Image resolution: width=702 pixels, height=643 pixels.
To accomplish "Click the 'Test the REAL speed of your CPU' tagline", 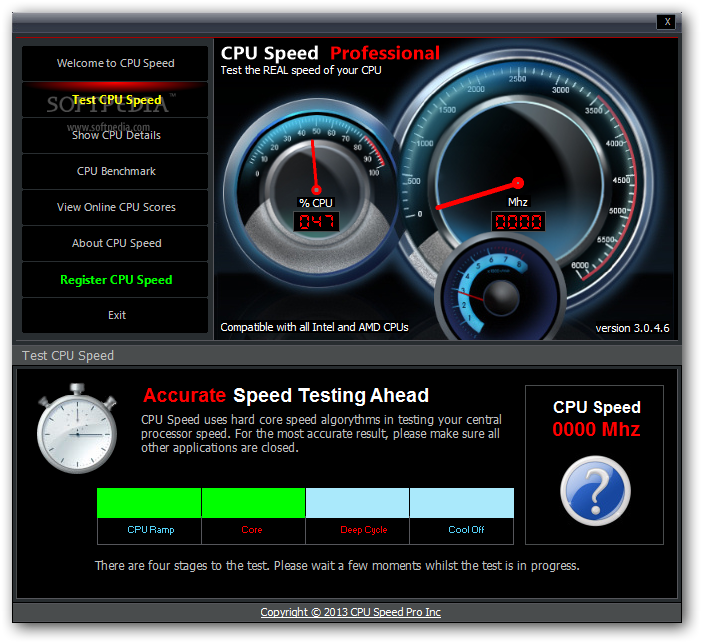I will point(301,70).
